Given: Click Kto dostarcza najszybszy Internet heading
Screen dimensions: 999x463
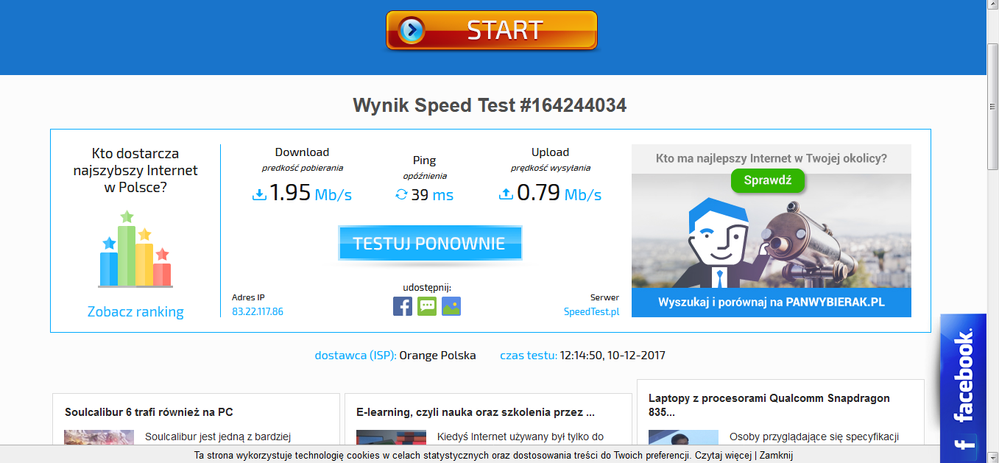Looking at the screenshot, I should [x=136, y=171].
